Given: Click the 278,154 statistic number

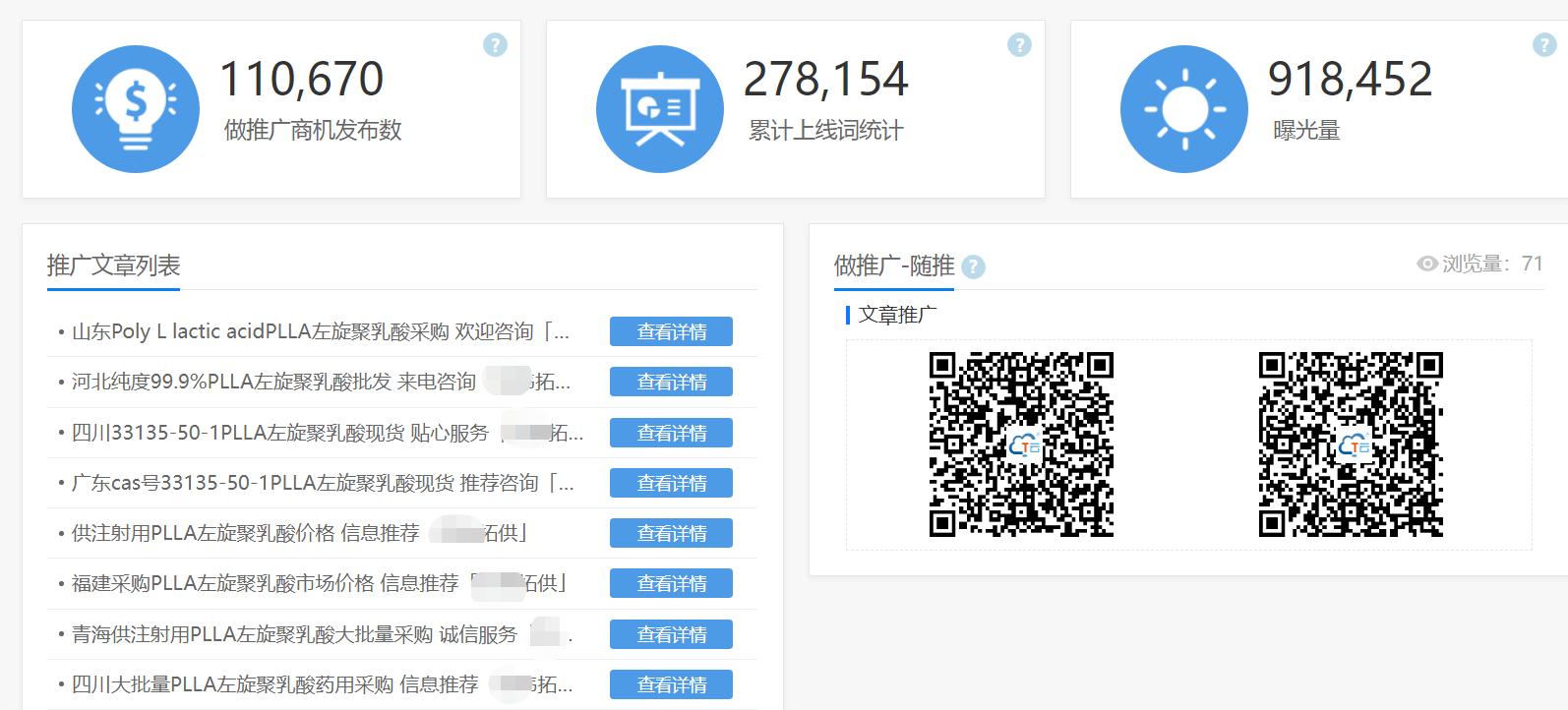Looking at the screenshot, I should [x=826, y=79].
